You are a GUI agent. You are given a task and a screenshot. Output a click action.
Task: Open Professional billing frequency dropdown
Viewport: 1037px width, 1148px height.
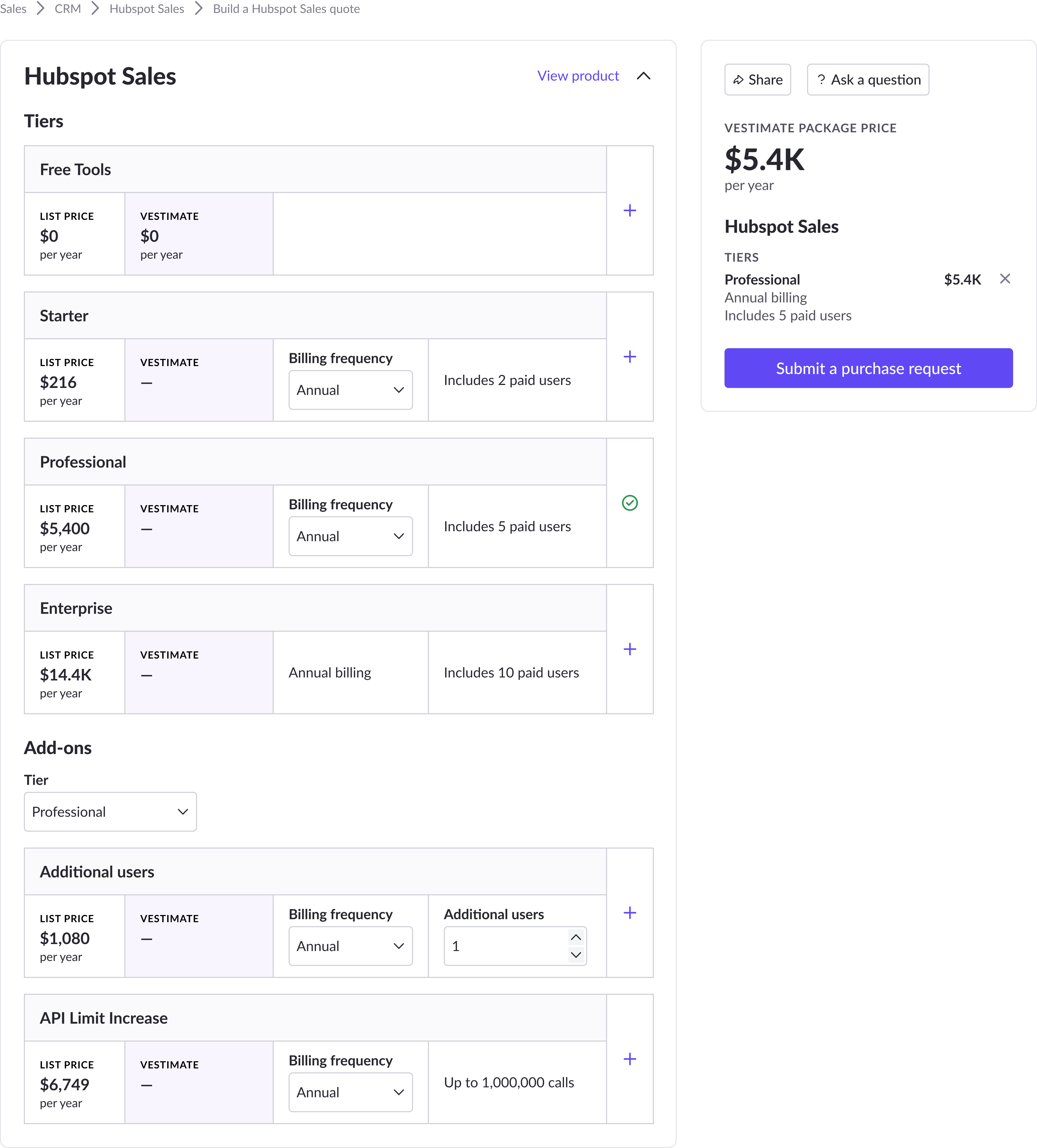(x=350, y=536)
